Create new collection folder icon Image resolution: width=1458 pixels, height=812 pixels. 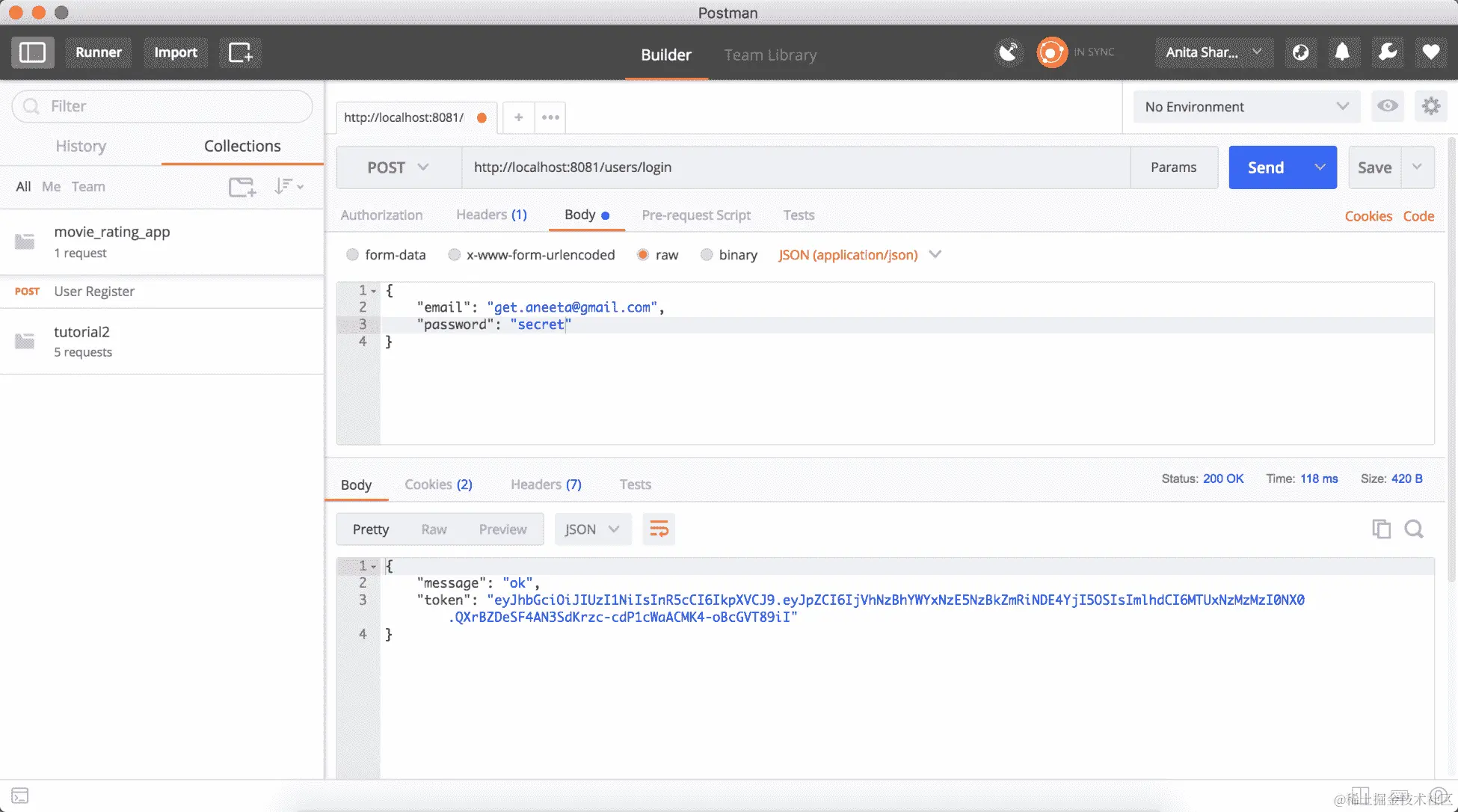click(242, 187)
